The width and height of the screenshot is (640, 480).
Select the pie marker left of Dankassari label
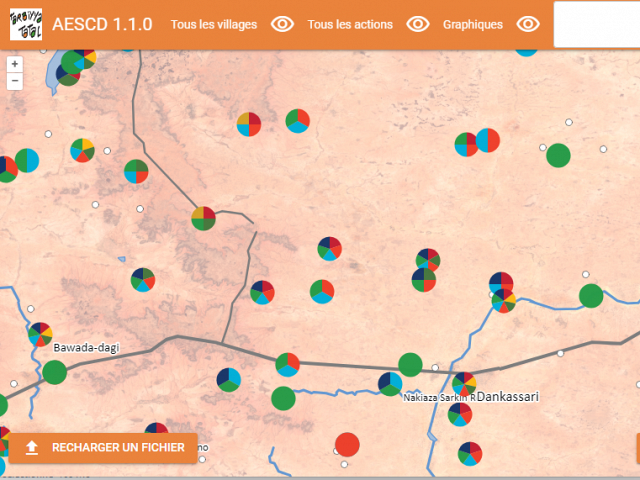click(464, 384)
